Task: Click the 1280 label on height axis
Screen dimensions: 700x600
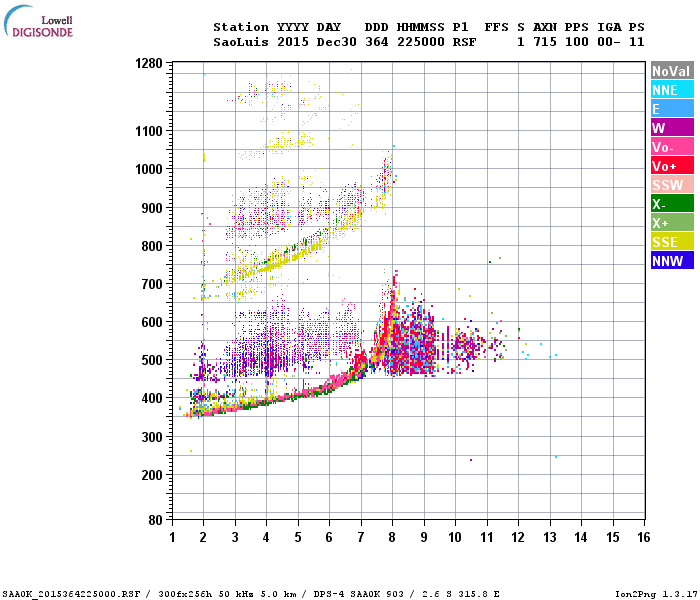Action: coord(149,63)
